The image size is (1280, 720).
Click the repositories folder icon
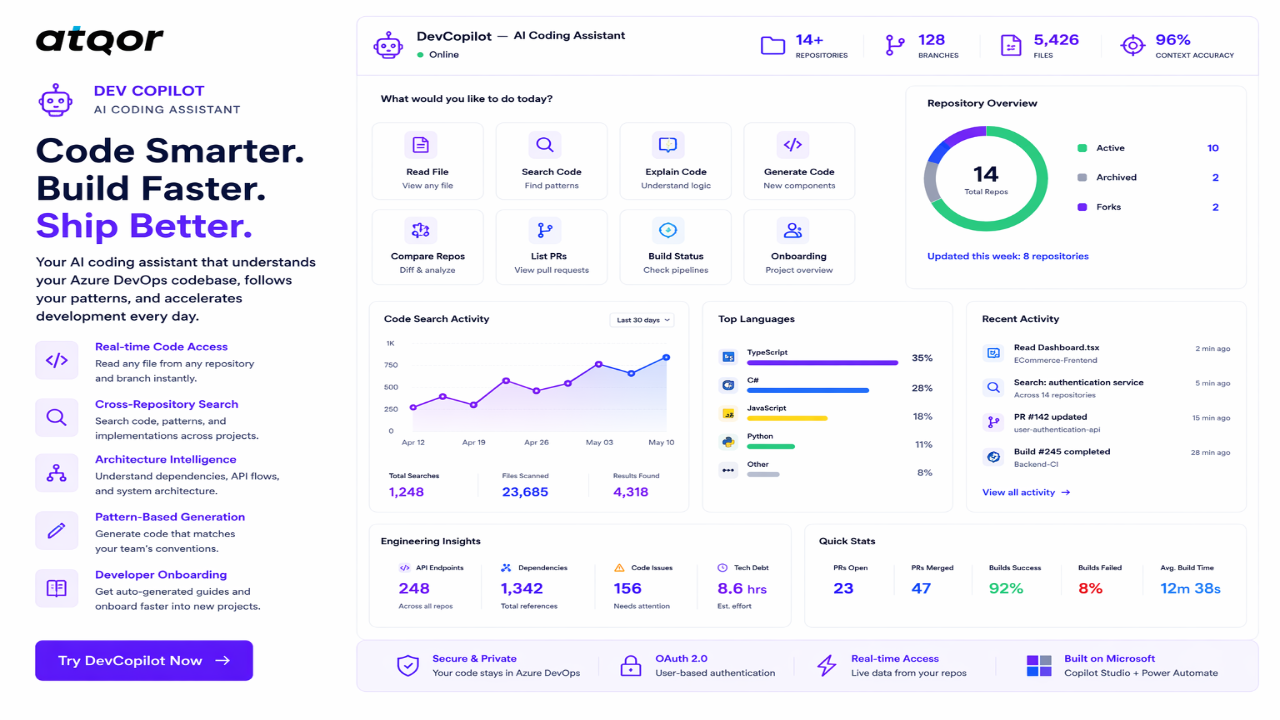(x=772, y=45)
